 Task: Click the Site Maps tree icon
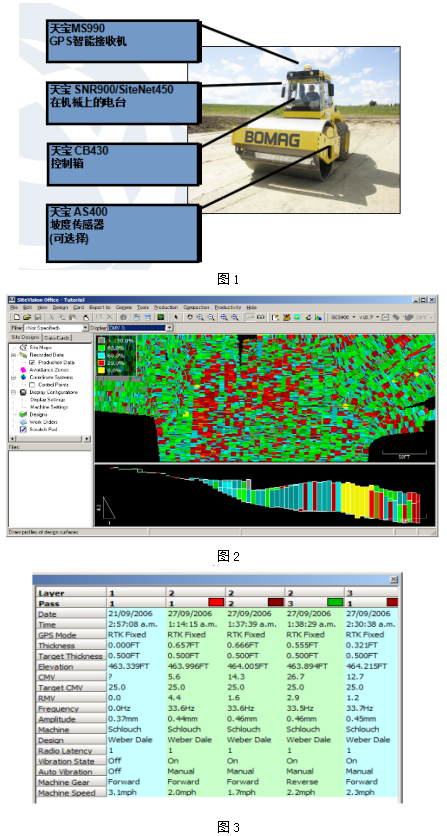click(23, 348)
